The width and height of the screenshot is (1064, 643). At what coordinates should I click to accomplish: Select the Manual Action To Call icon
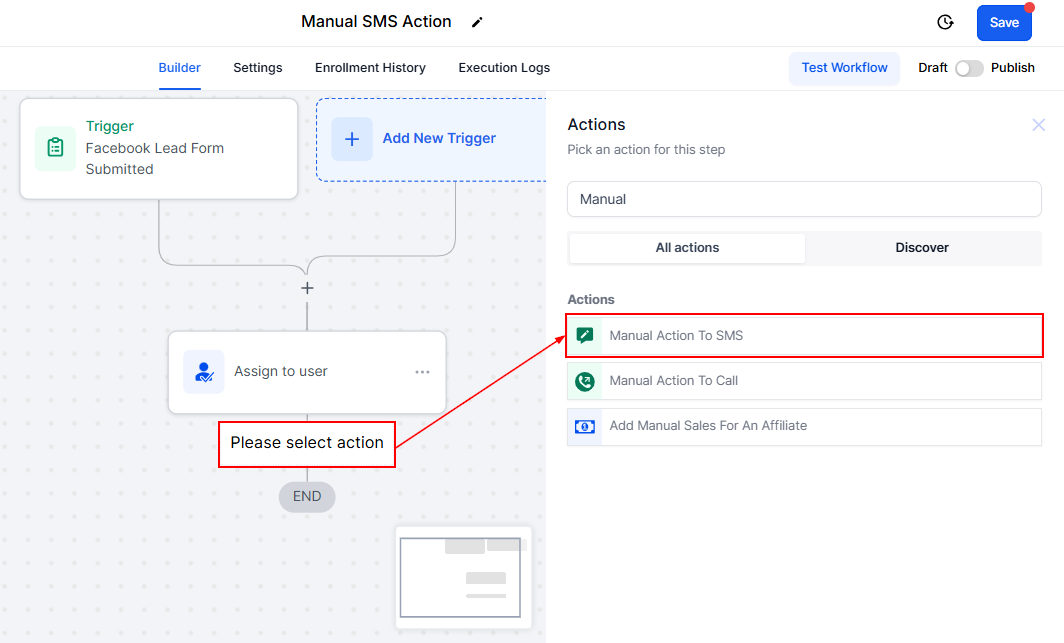click(x=585, y=381)
